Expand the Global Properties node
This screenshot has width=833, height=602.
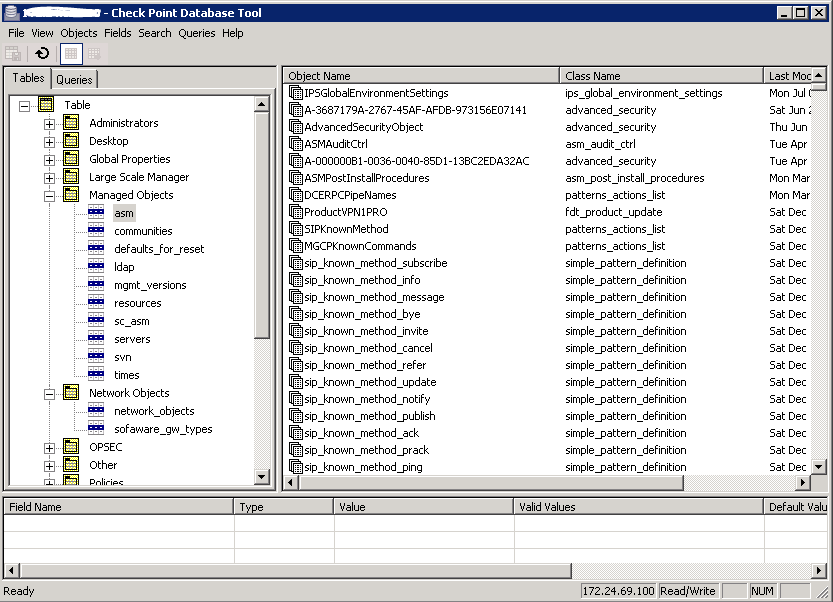click(49, 160)
